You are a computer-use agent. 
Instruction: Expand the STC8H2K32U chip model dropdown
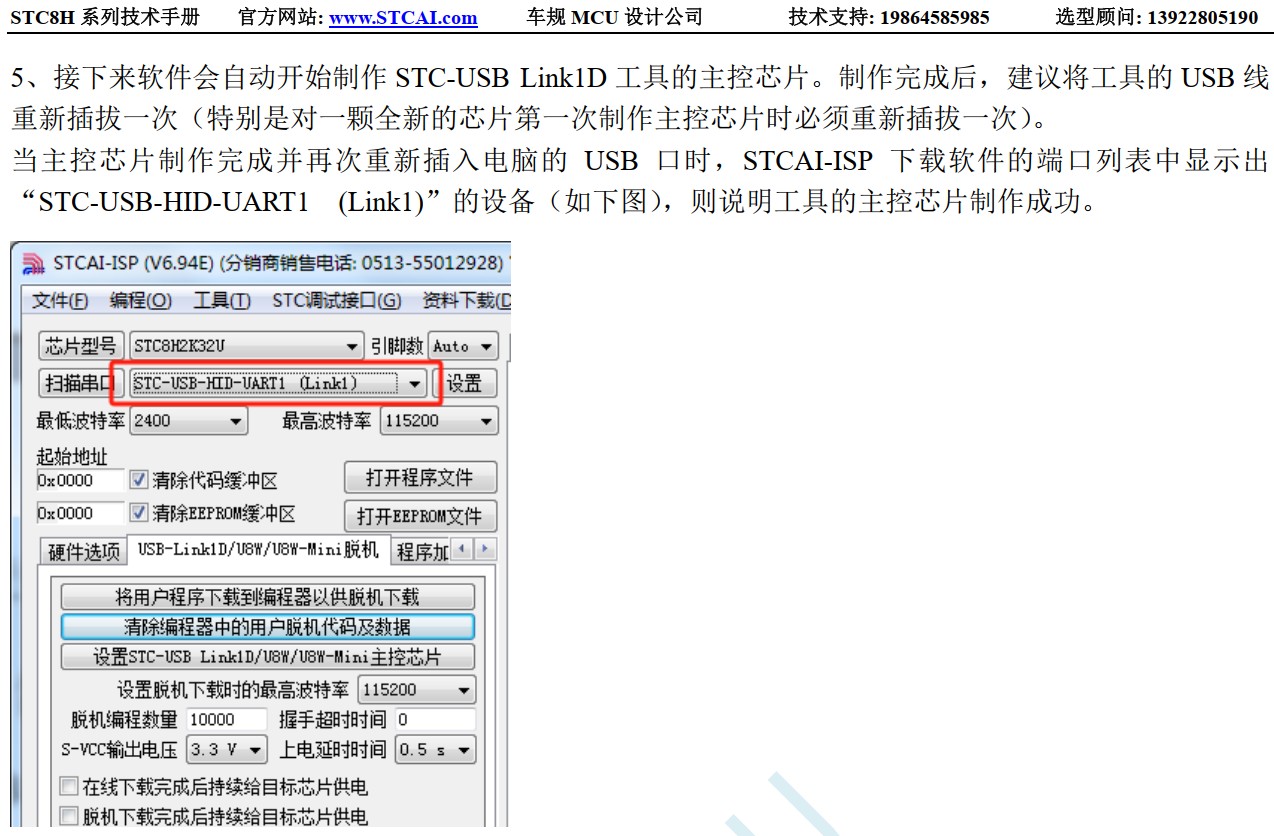click(x=351, y=347)
